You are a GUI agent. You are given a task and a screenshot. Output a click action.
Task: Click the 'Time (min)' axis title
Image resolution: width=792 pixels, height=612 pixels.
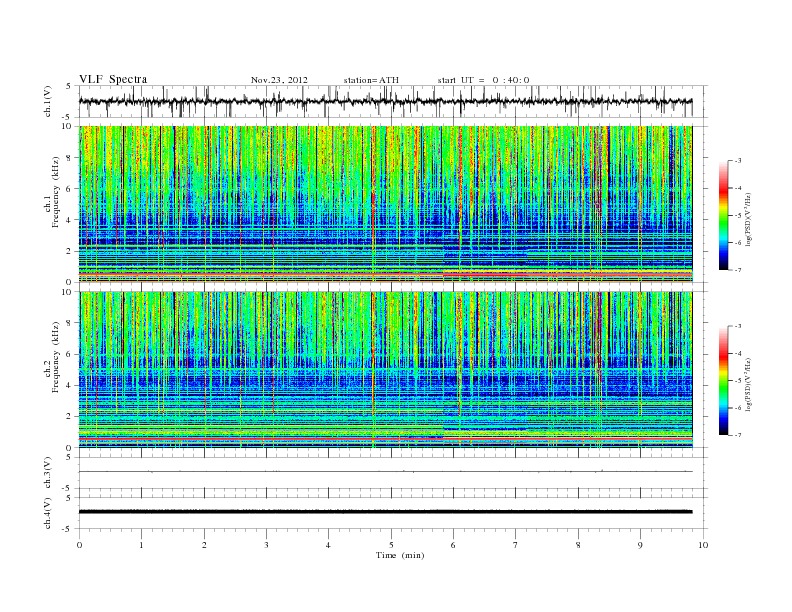tap(400, 555)
